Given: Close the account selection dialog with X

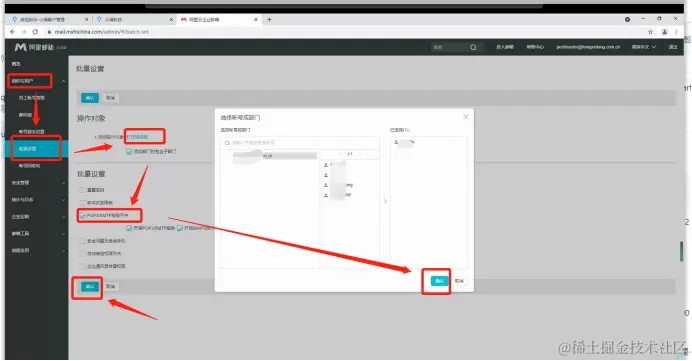Looking at the screenshot, I should pyautogui.click(x=466, y=117).
